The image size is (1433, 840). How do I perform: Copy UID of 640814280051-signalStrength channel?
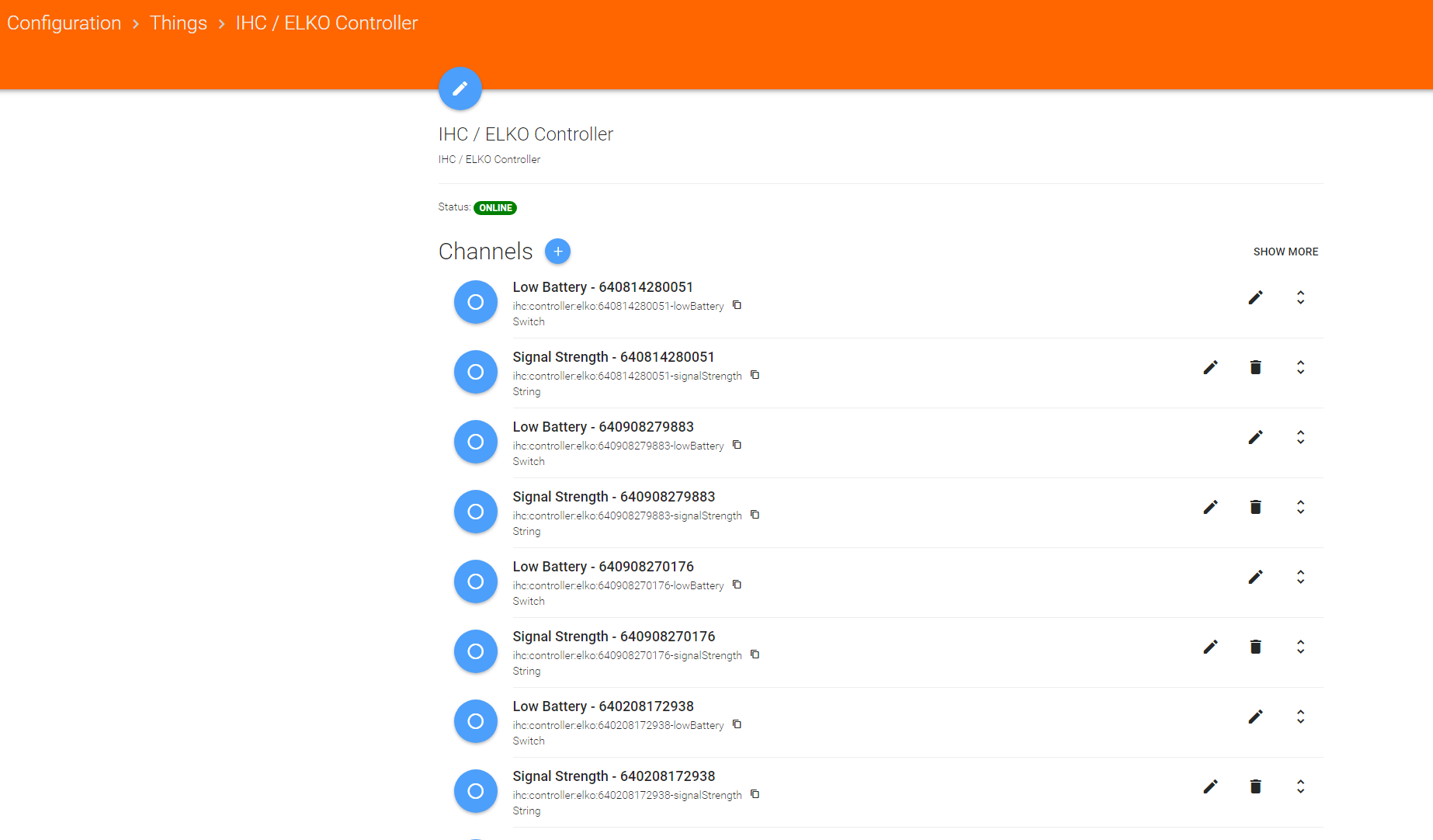click(755, 375)
